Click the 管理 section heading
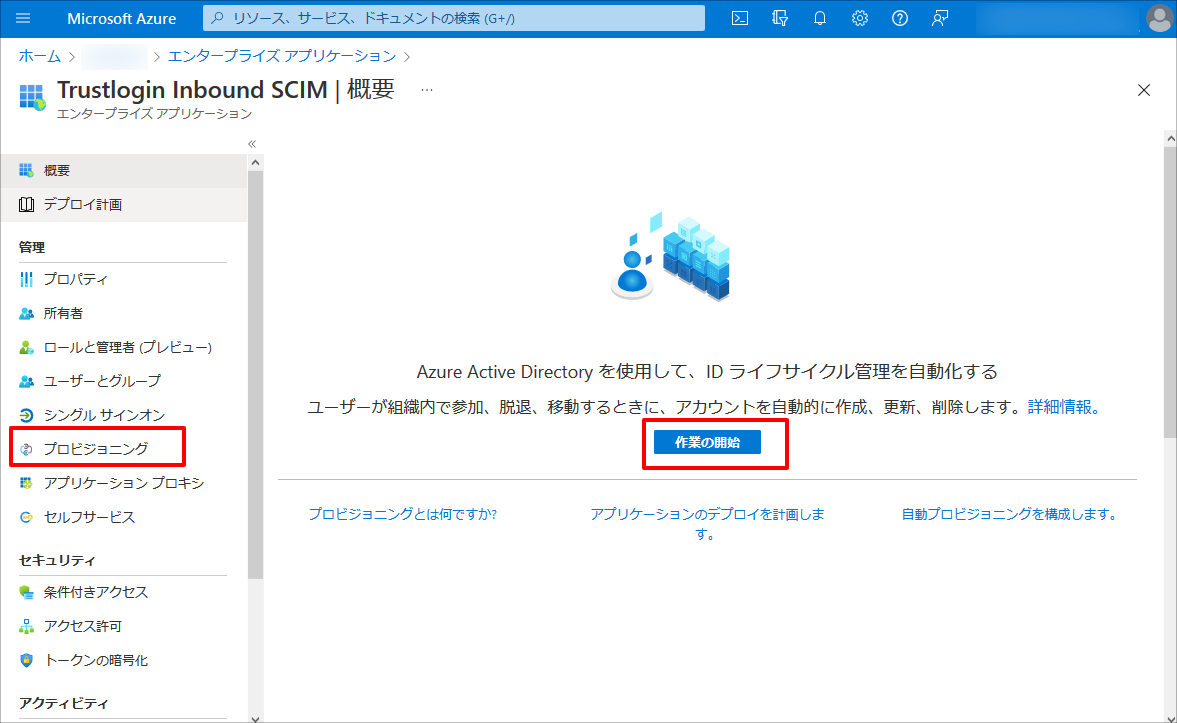 click(x=32, y=247)
